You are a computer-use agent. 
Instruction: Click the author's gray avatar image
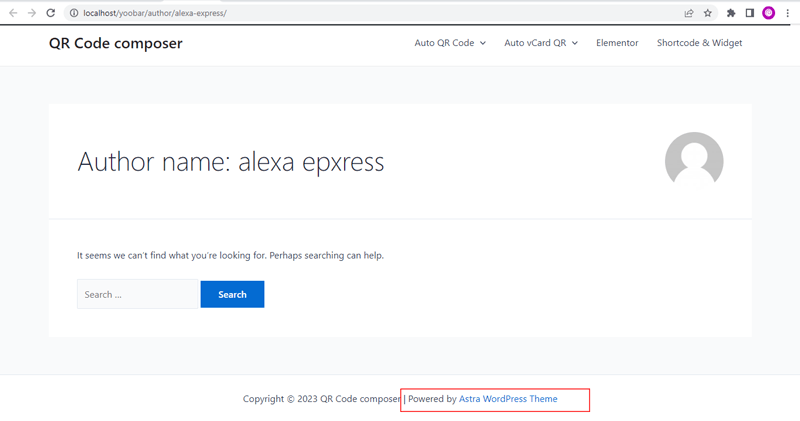tap(694, 160)
